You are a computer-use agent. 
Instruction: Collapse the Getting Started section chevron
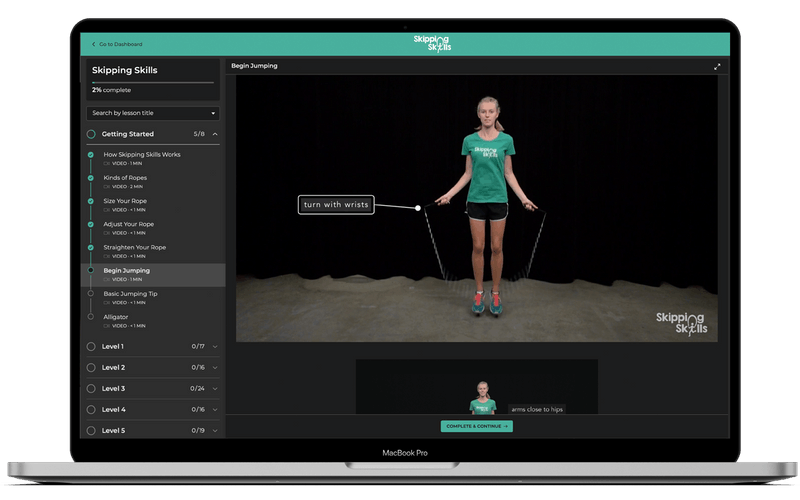(215, 134)
